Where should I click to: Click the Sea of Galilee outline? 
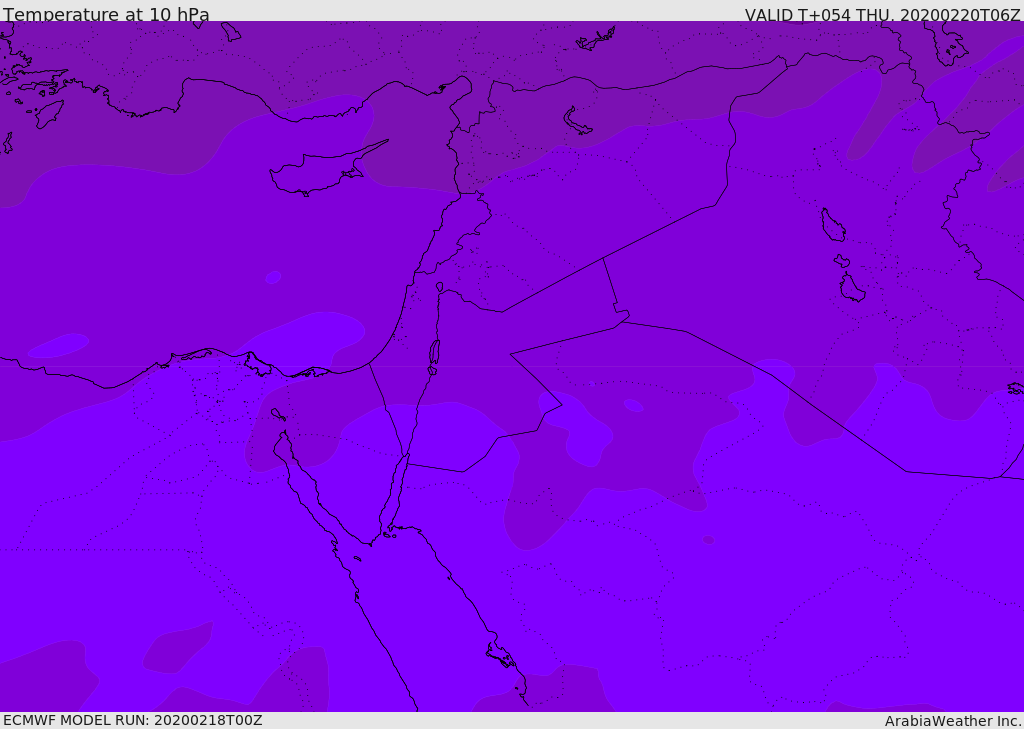[x=439, y=287]
